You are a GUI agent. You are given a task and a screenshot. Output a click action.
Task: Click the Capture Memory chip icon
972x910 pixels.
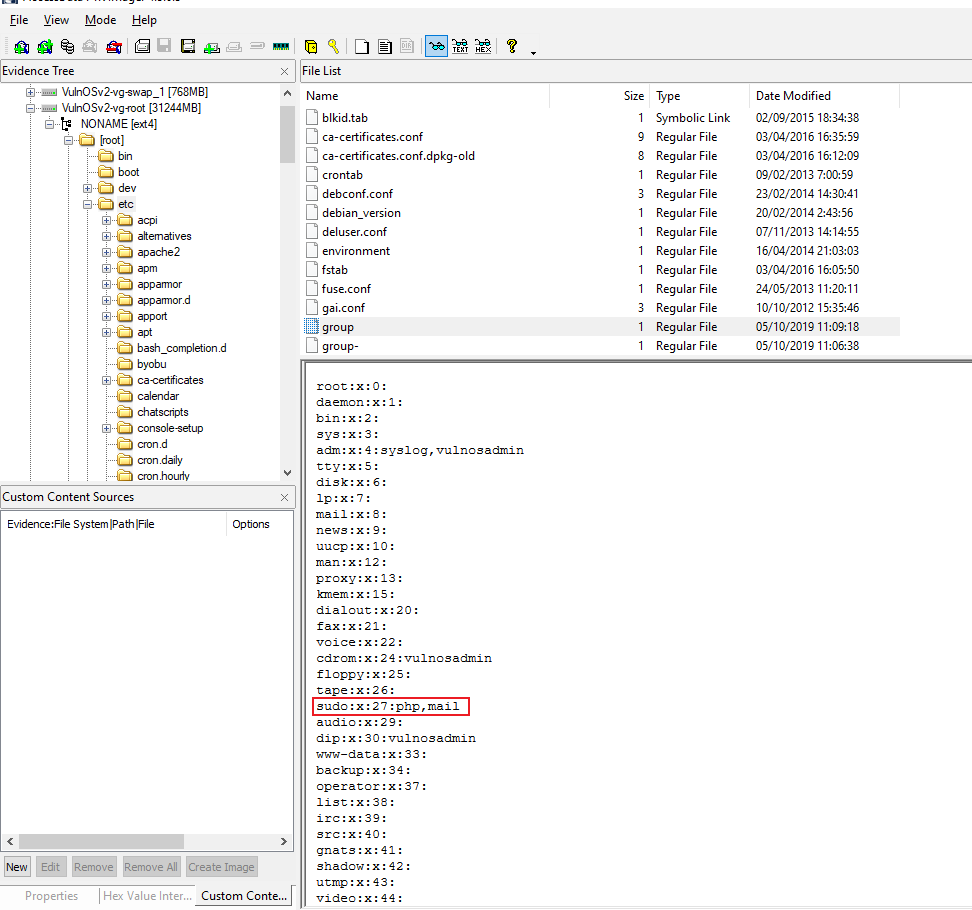281,47
